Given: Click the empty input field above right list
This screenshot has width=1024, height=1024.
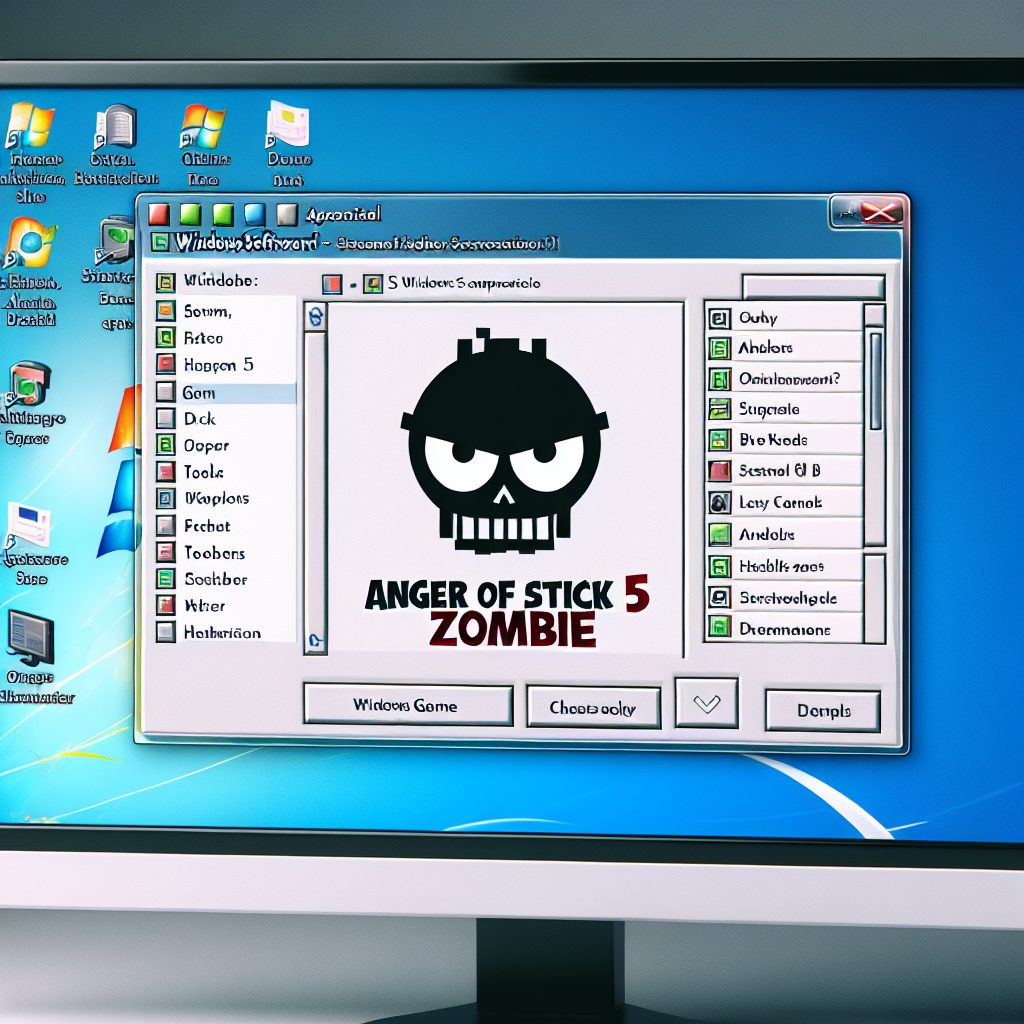Looking at the screenshot, I should coord(814,287).
